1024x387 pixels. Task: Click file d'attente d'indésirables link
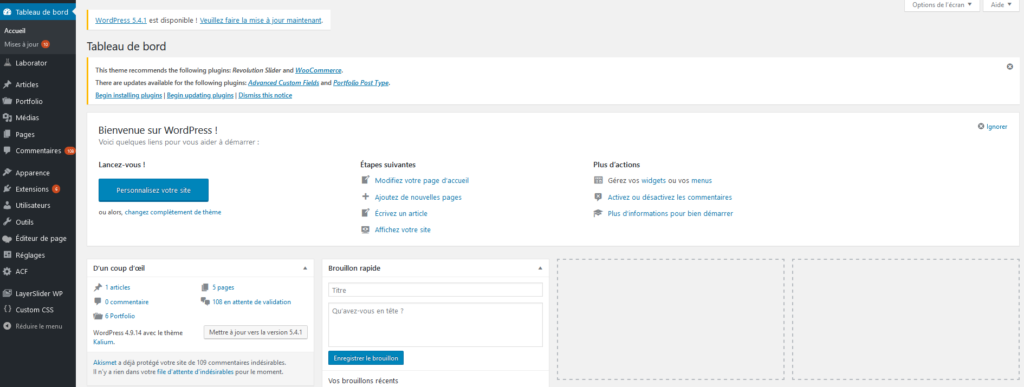coord(196,371)
